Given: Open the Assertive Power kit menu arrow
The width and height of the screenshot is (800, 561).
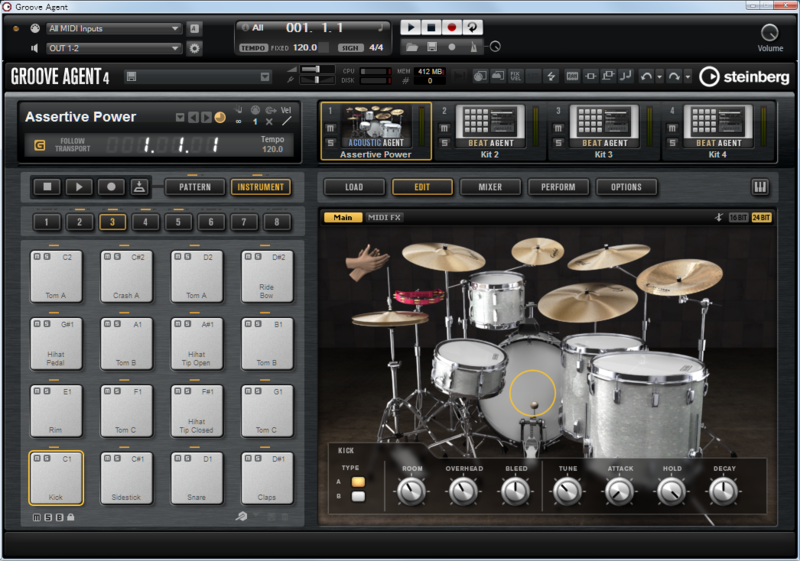Looking at the screenshot, I should (180, 118).
